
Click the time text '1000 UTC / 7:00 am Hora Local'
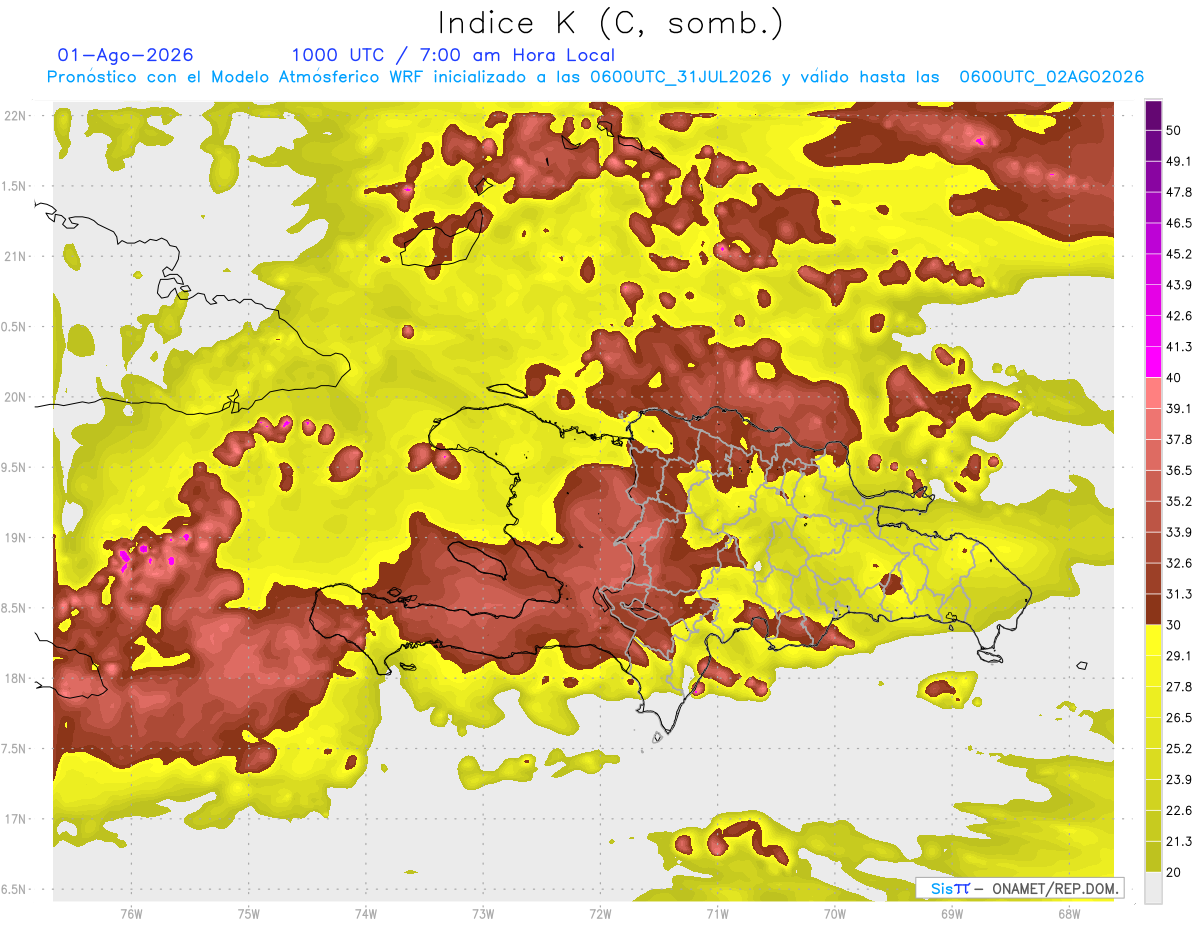click(x=453, y=55)
